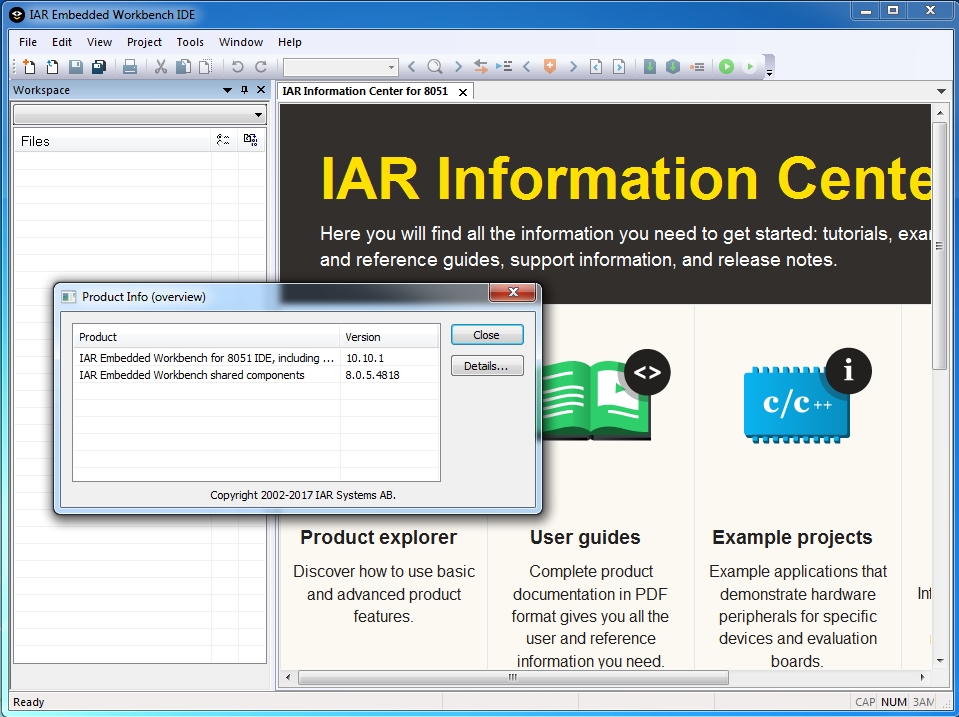Click the Paste toolbar icon
The width and height of the screenshot is (959, 717).
[x=206, y=67]
